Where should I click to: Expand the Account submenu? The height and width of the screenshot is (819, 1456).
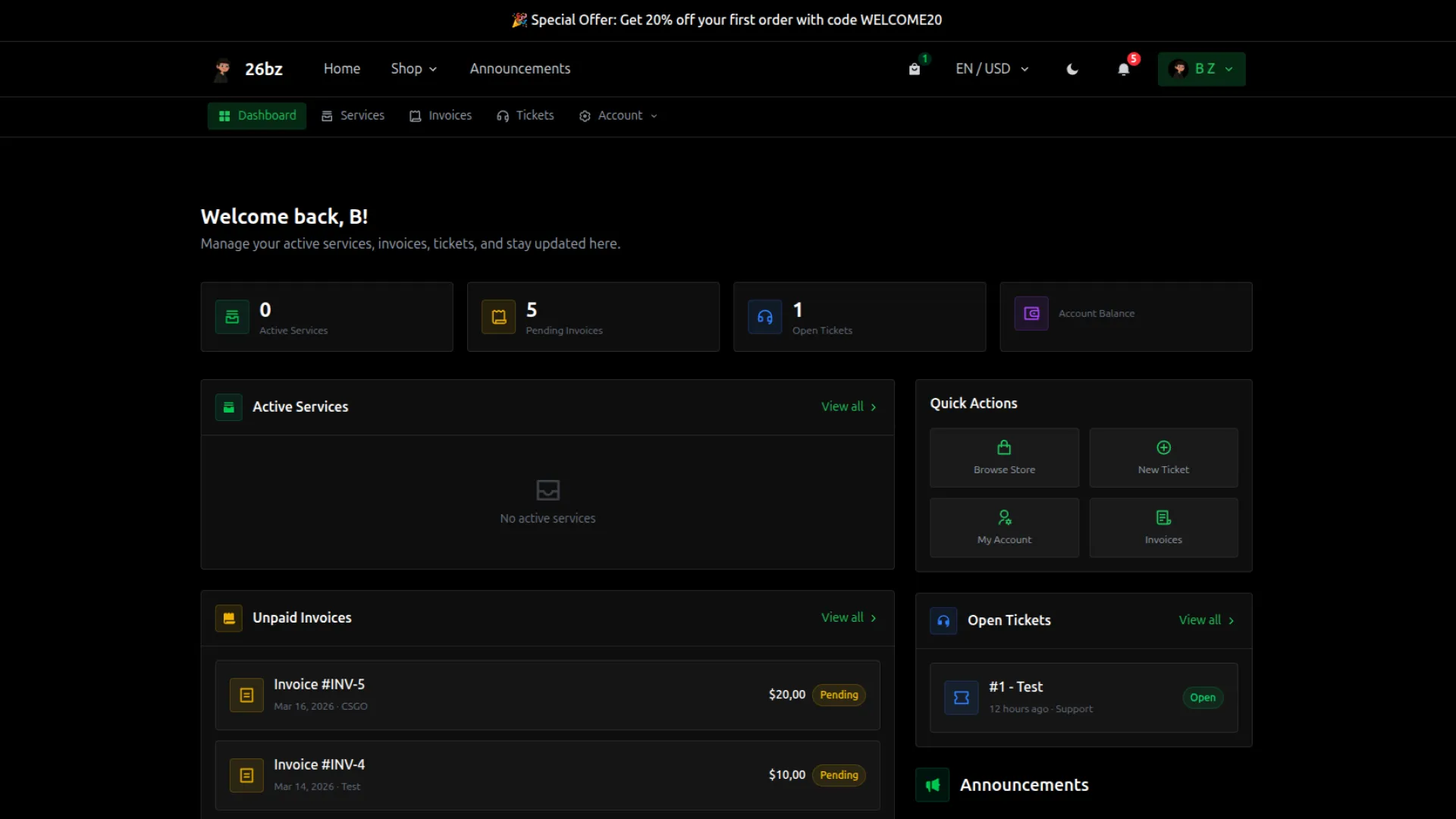[x=619, y=116]
